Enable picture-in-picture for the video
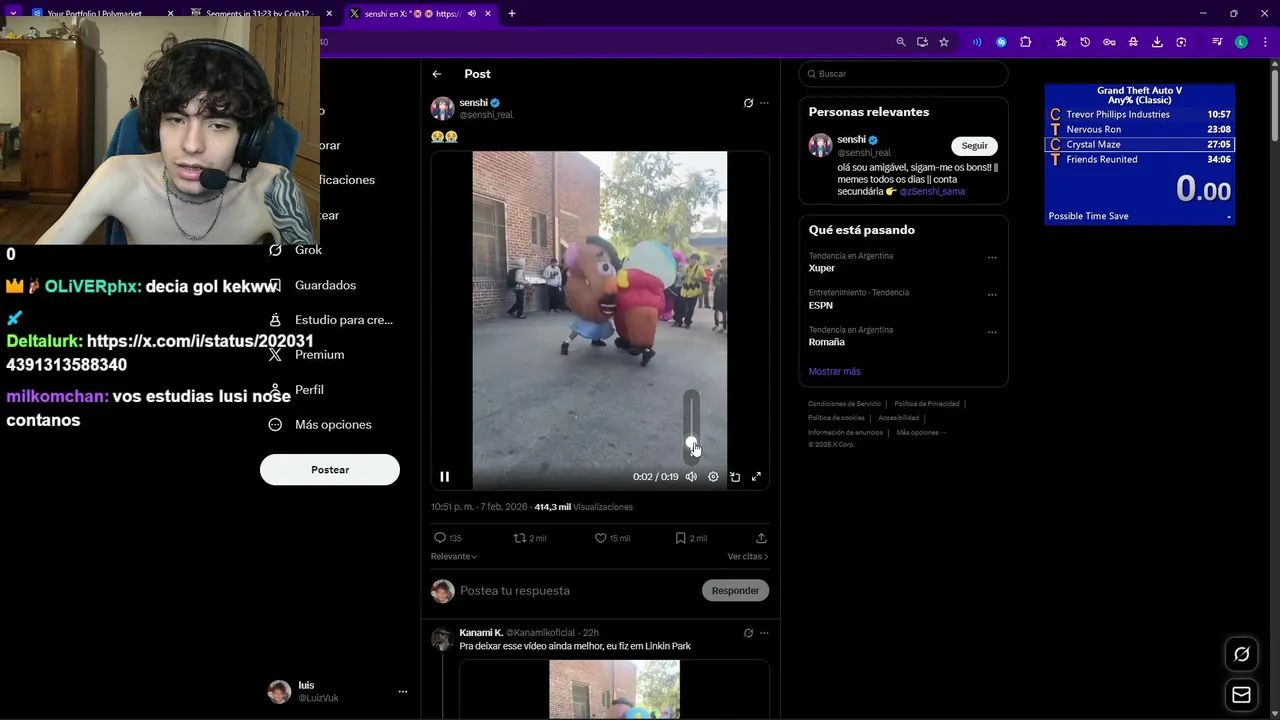The image size is (1280, 720). tap(735, 477)
